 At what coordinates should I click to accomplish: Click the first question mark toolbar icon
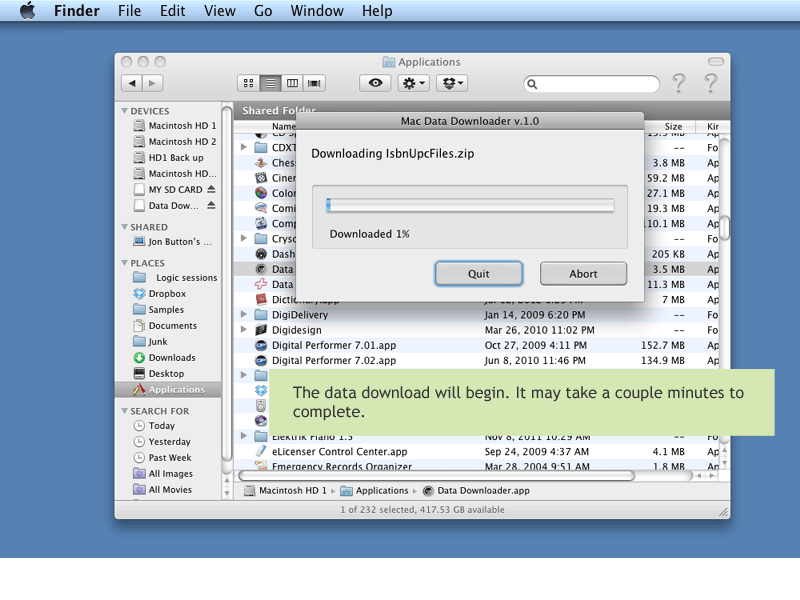(679, 83)
